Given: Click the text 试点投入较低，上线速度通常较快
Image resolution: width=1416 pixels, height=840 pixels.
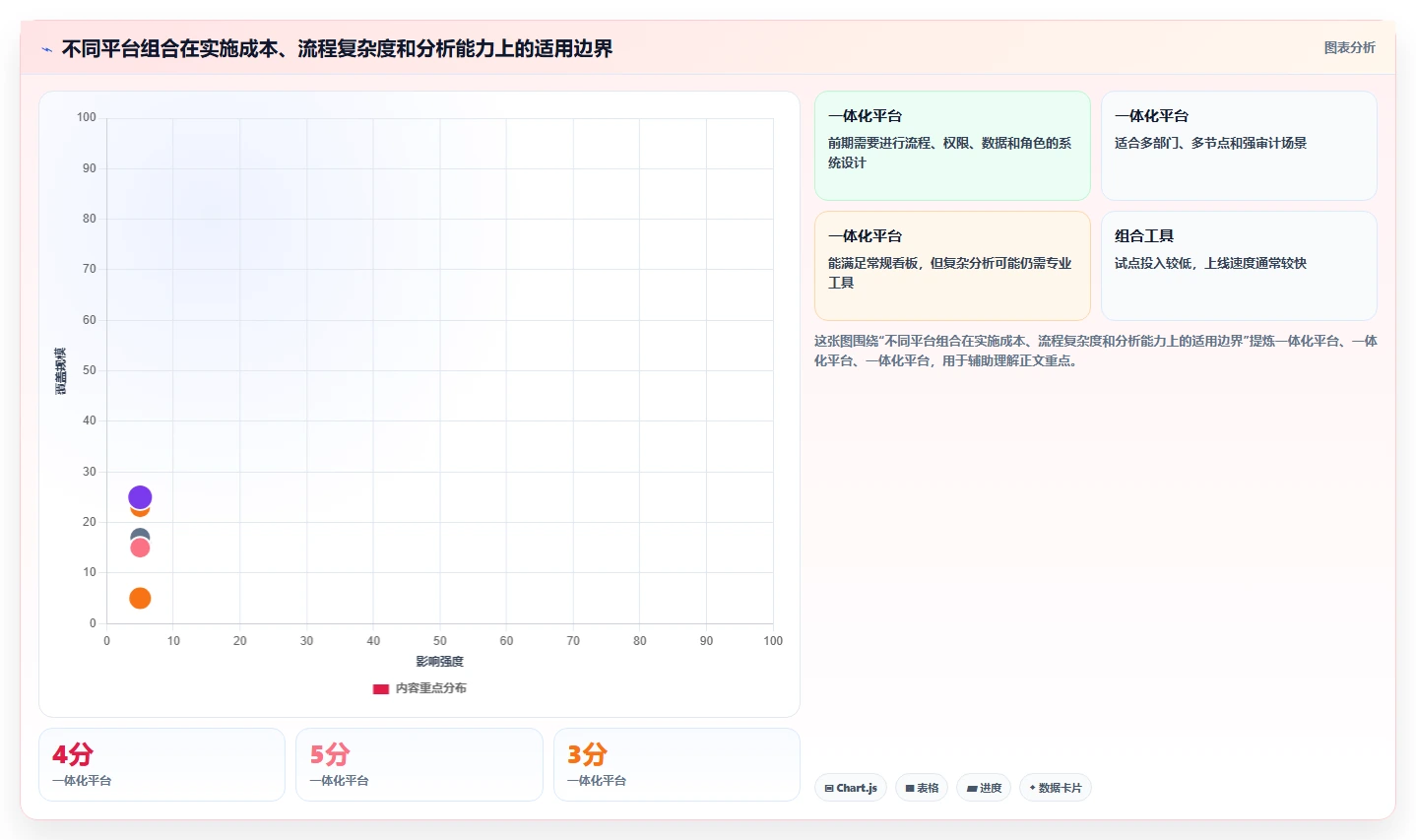Looking at the screenshot, I should tap(1210, 263).
